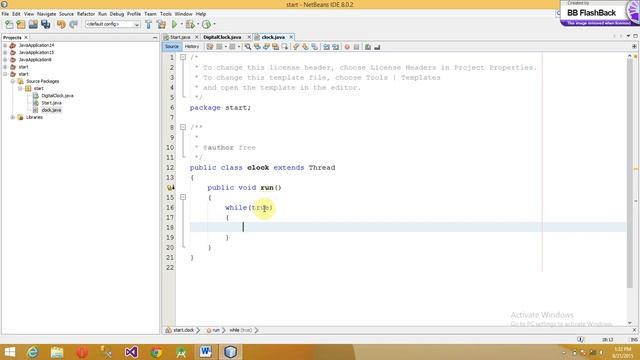Open the default config combo box
The width and height of the screenshot is (640, 360).
[x=113, y=24]
